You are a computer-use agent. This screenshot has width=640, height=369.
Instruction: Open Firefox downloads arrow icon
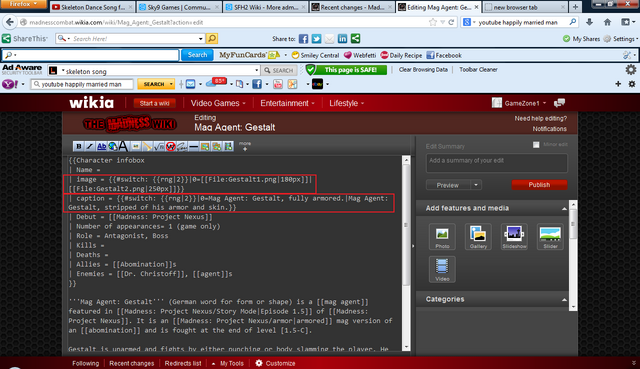[589, 22]
